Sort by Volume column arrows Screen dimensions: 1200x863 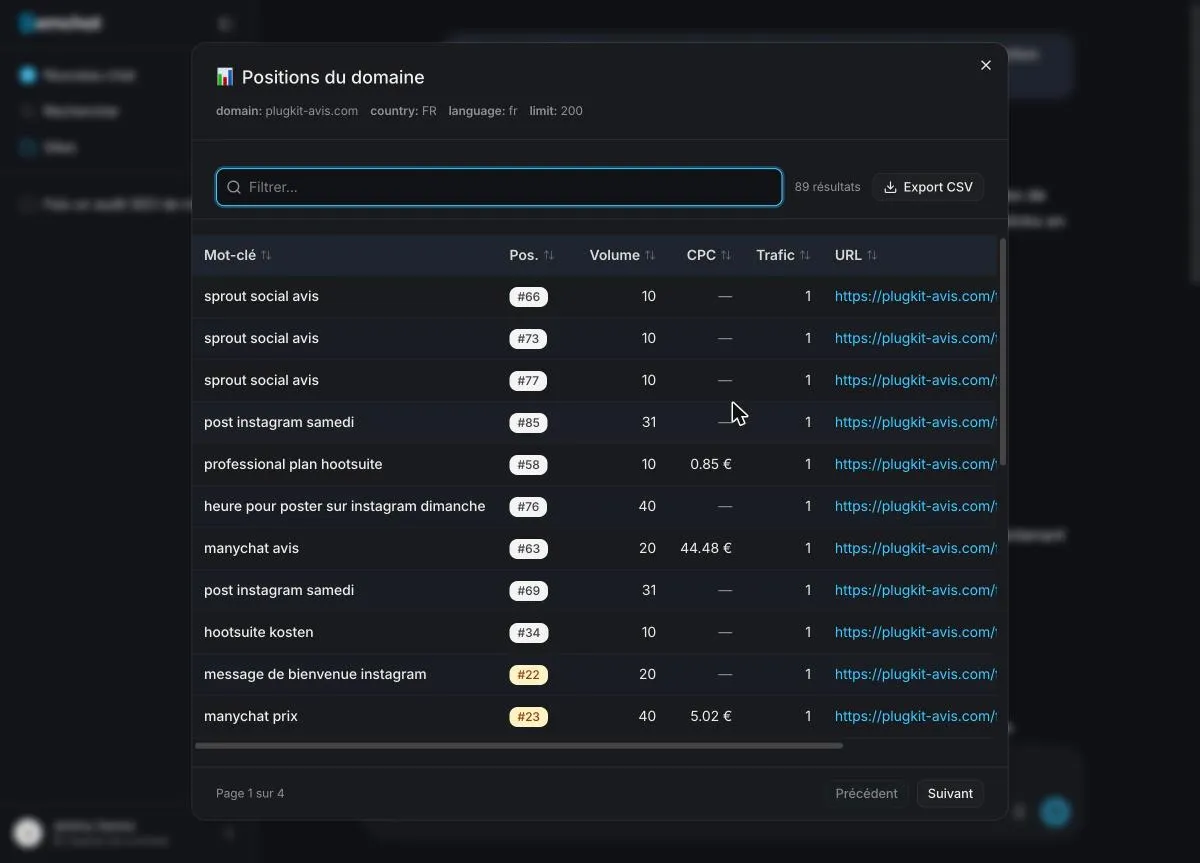[650, 255]
